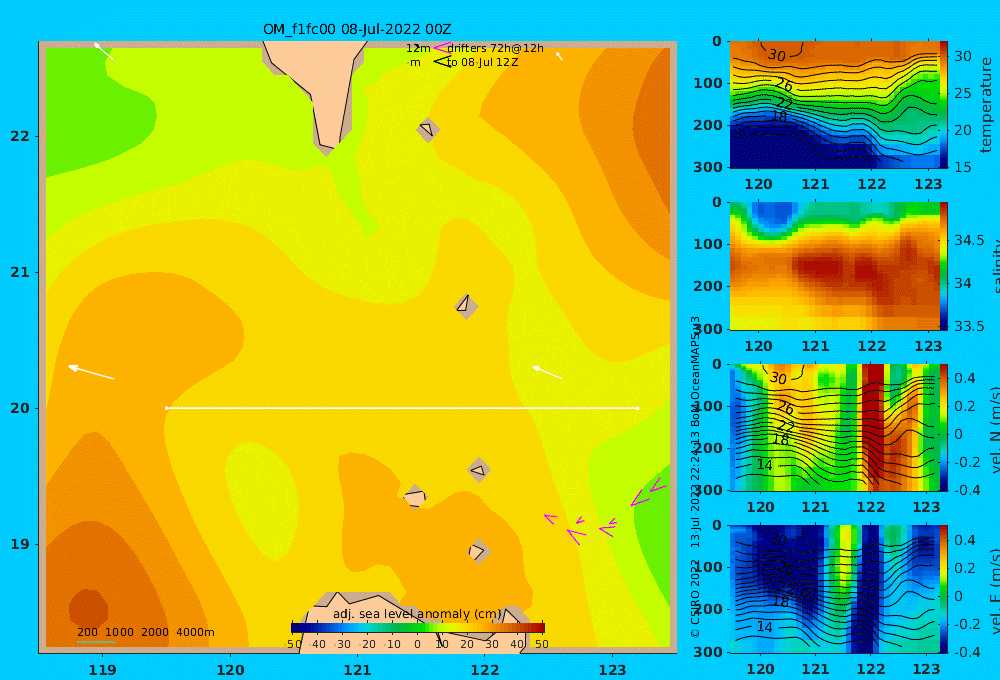Select the diamond island marker near 19N 122E
The image size is (1000, 680).
478,551
